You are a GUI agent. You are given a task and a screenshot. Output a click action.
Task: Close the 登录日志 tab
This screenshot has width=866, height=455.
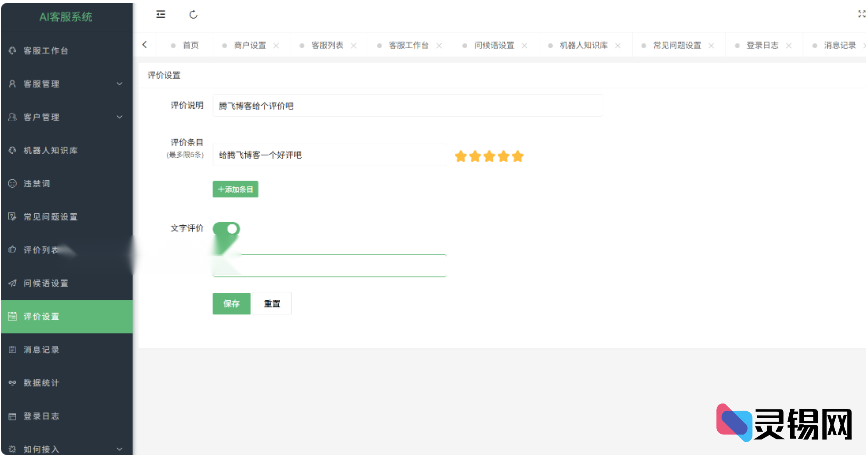[789, 45]
